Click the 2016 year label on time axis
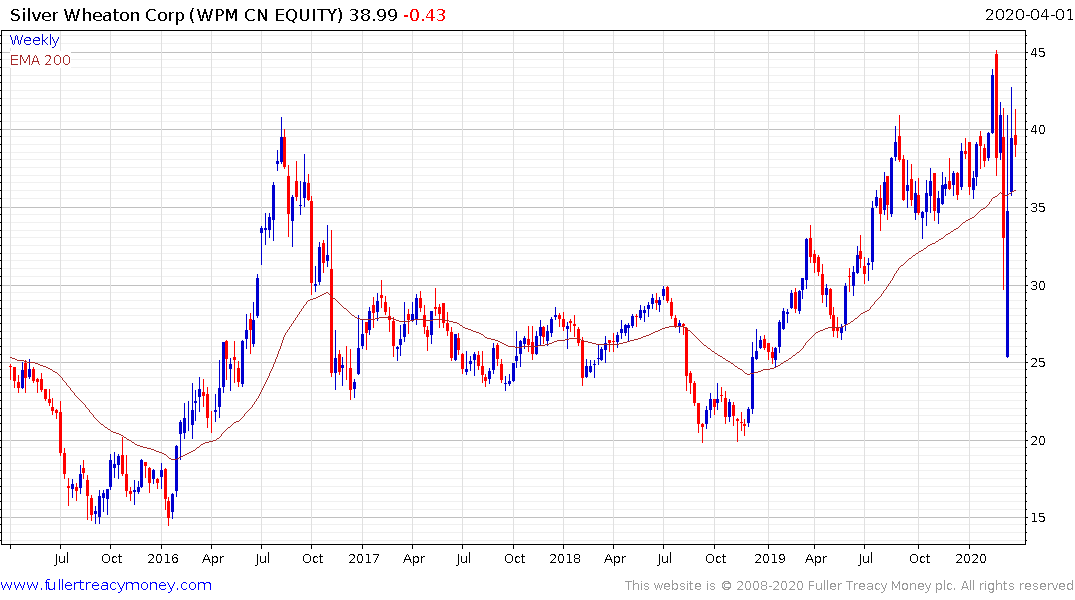The height and width of the screenshot is (600, 1075). 163,558
